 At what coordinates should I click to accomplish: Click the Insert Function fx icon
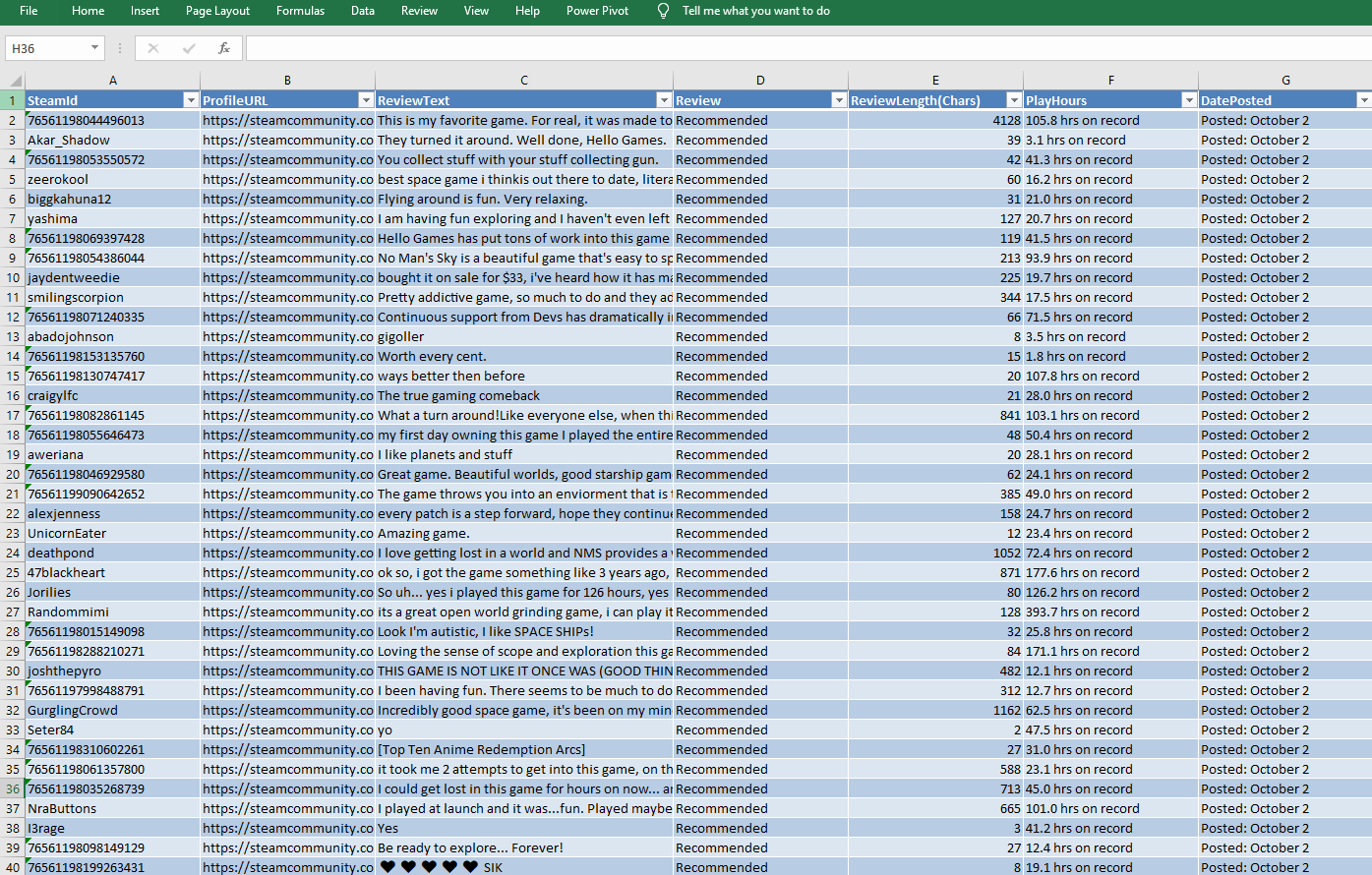coord(224,48)
